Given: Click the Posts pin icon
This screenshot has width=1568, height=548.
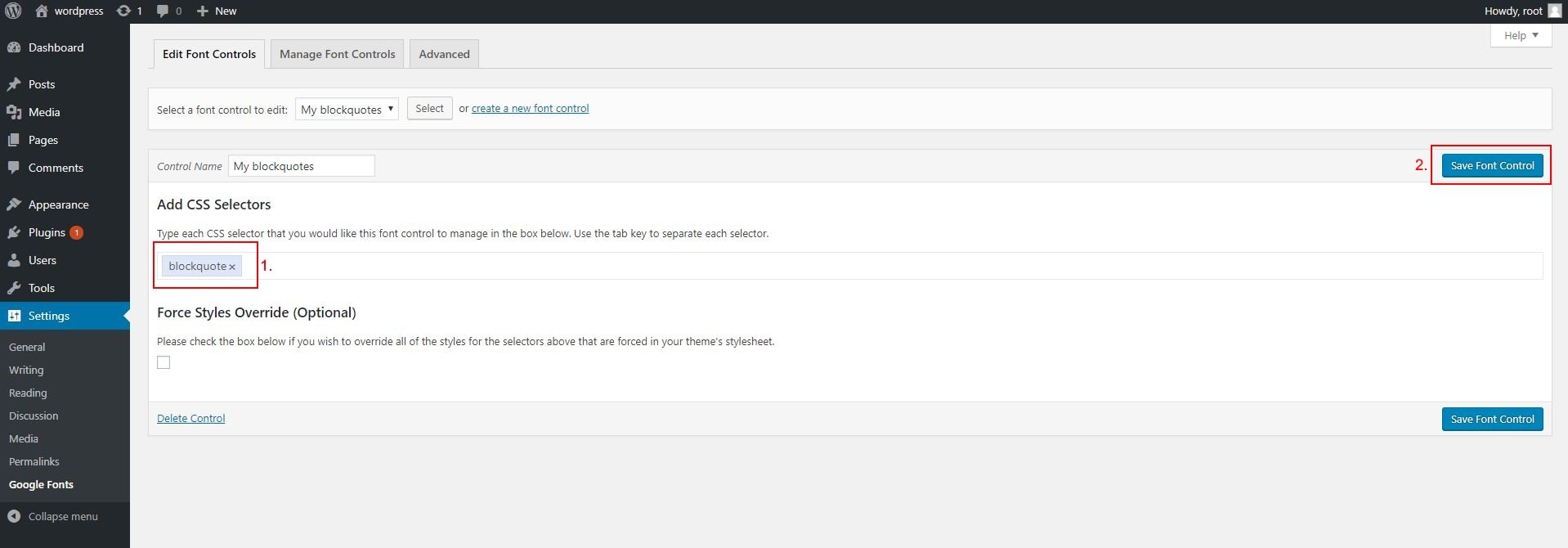Looking at the screenshot, I should click(x=14, y=84).
